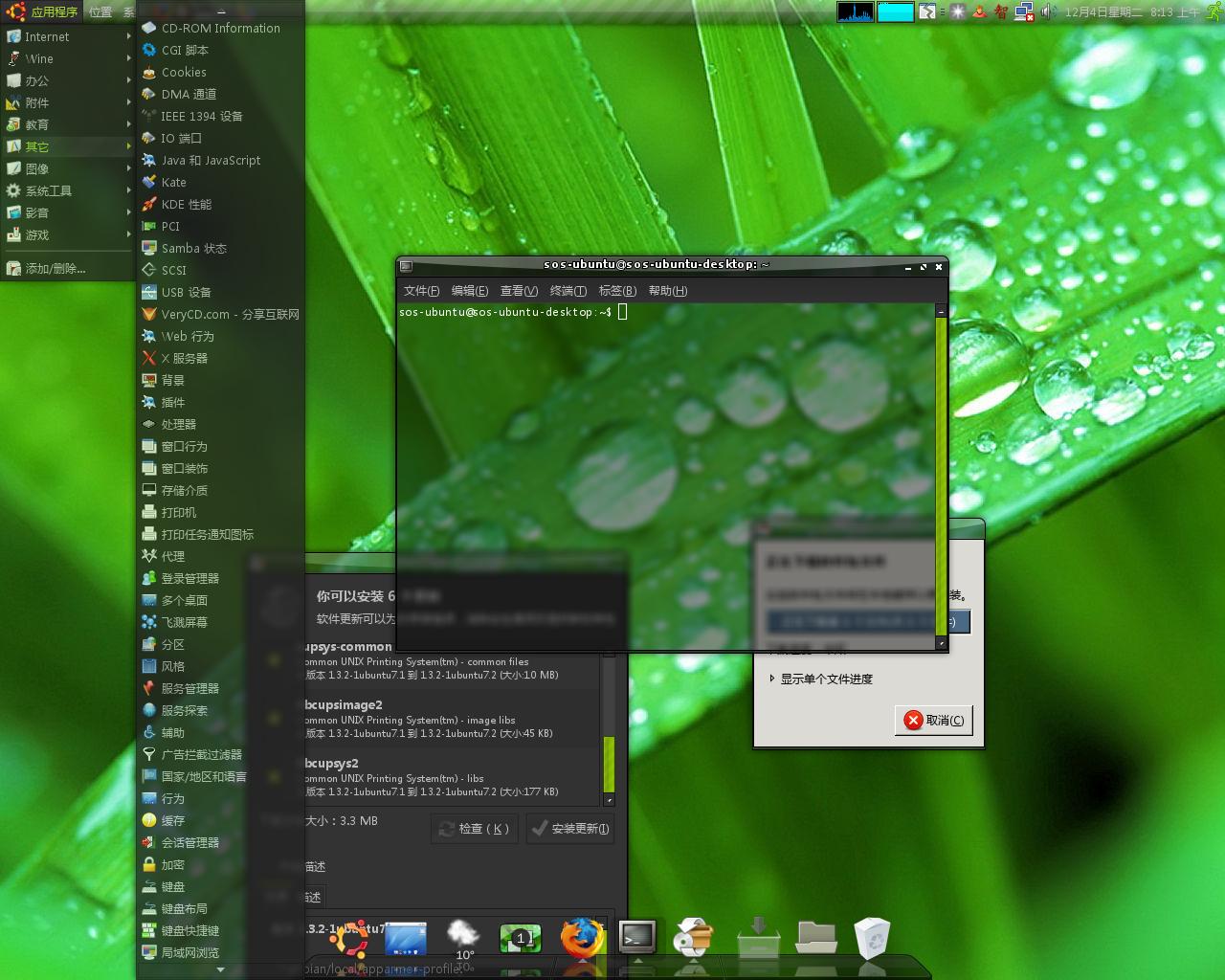Open VeryCD.com 分享互联网 entry
The width and height of the screenshot is (1225, 980).
(x=220, y=314)
